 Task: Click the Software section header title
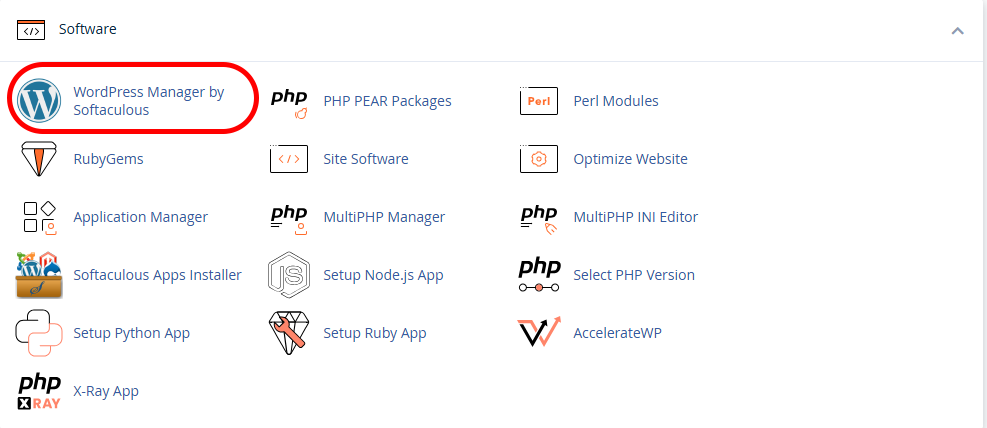tap(87, 29)
